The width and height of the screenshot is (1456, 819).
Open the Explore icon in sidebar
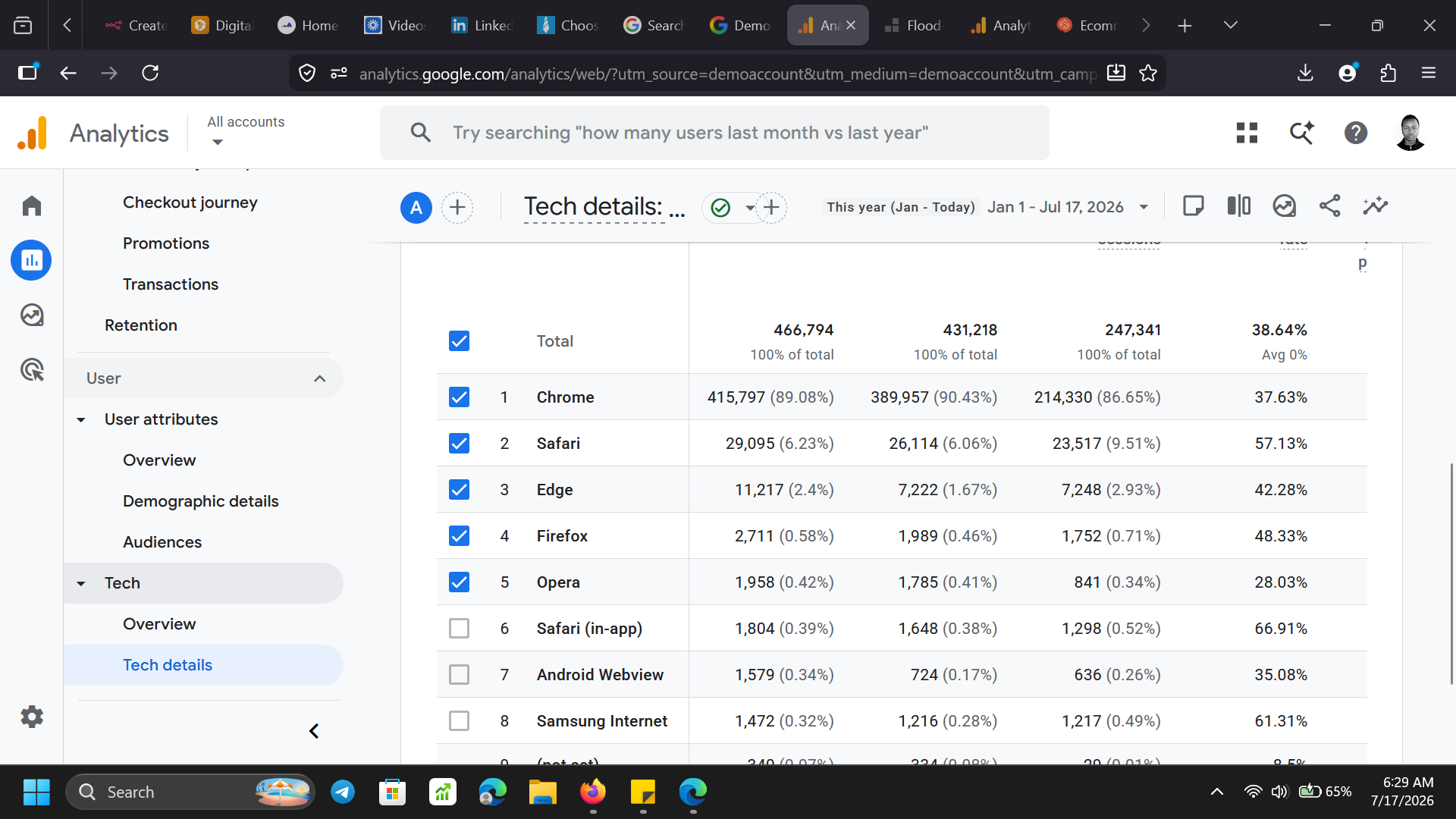coord(31,315)
